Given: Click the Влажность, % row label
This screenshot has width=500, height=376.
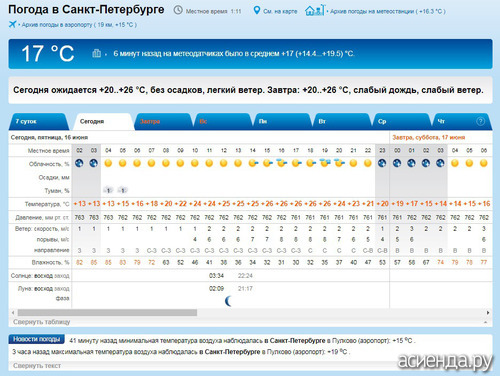Looking at the screenshot, I should click(50, 263).
